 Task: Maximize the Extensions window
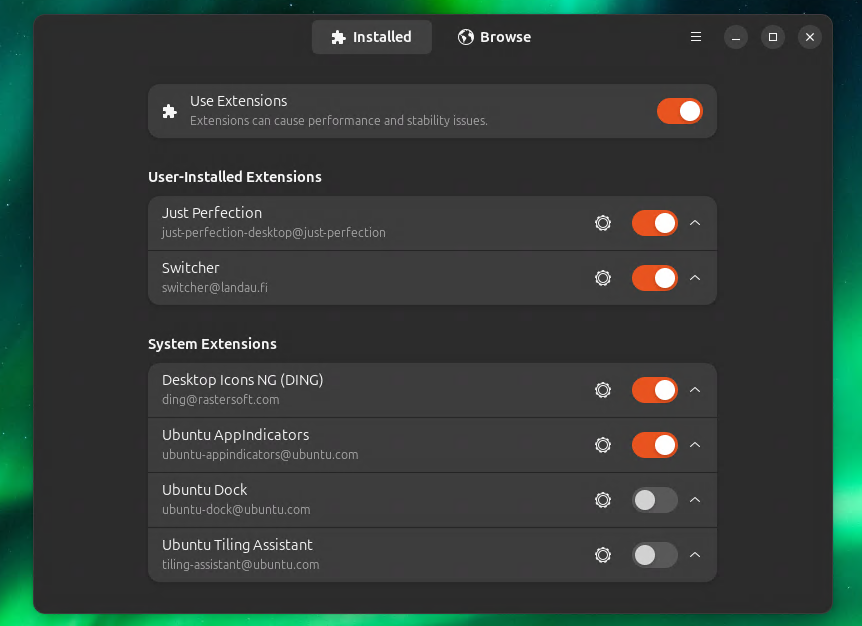coord(772,37)
